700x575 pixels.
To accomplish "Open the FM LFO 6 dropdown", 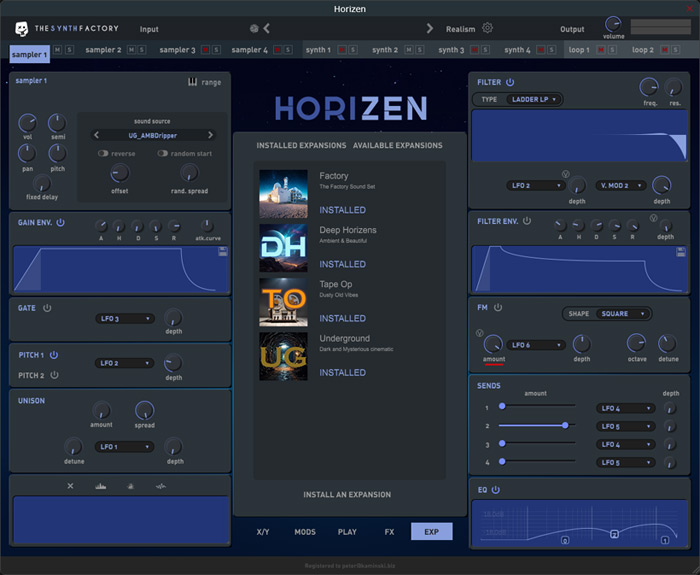I will 536,345.
